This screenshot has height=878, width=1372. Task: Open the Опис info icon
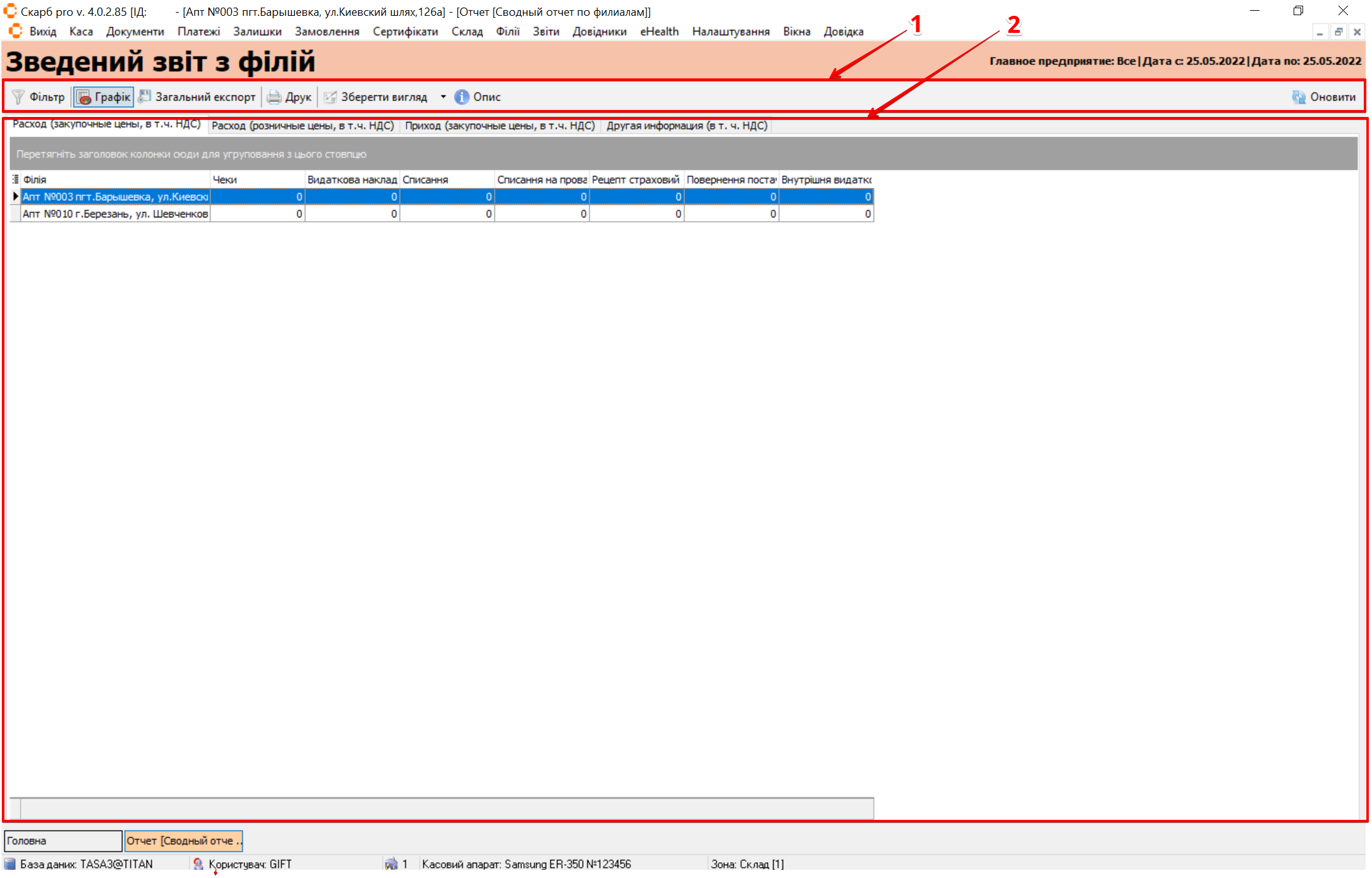(462, 97)
